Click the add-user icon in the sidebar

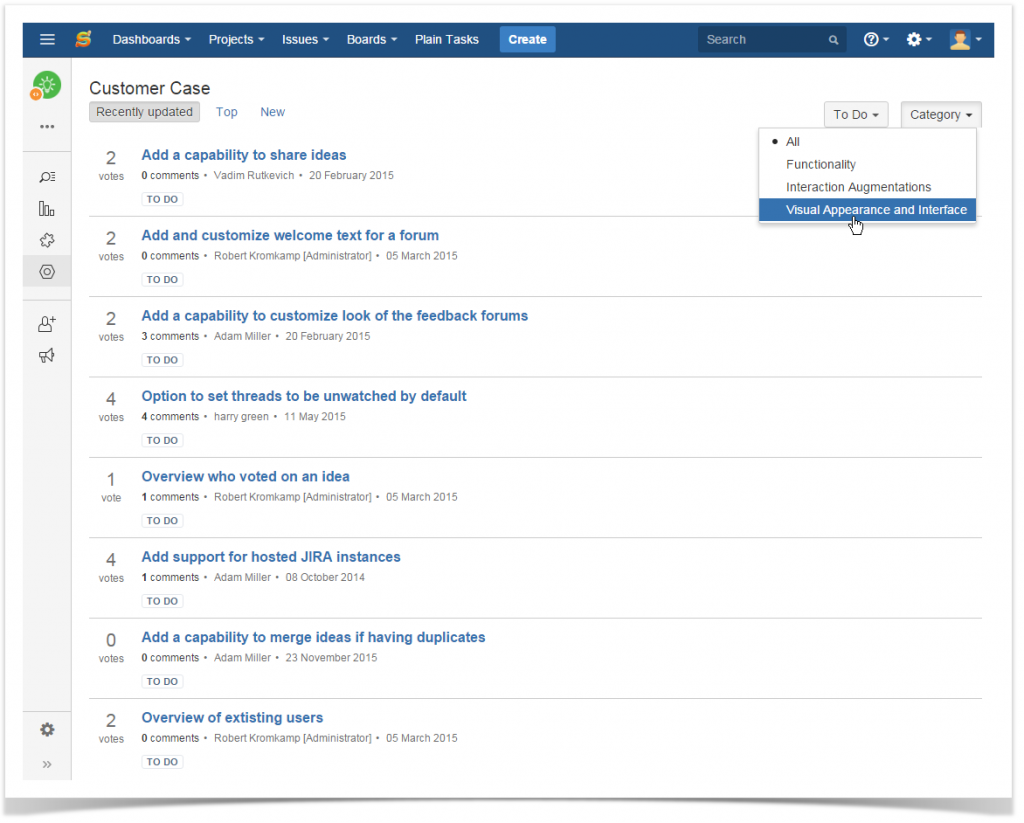[x=46, y=323]
